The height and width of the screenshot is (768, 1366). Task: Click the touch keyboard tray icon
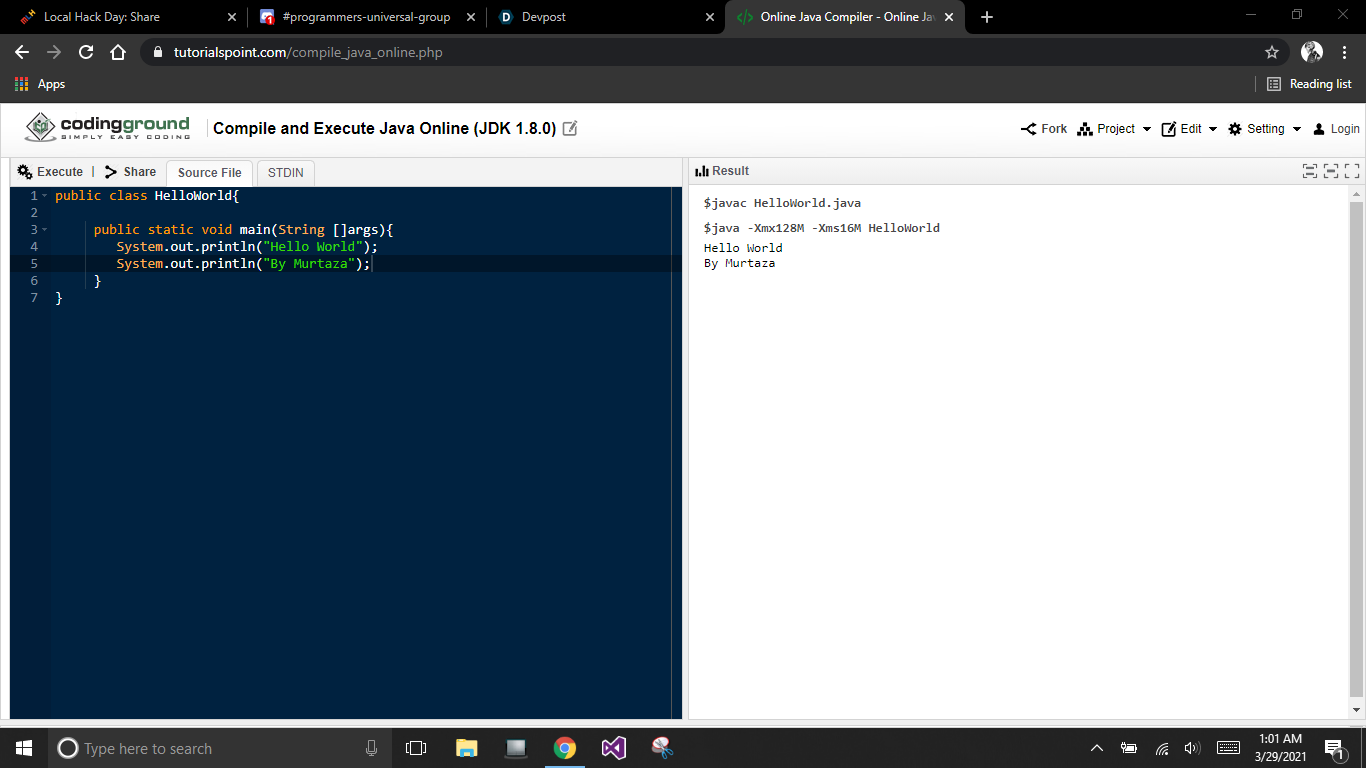pos(1229,748)
